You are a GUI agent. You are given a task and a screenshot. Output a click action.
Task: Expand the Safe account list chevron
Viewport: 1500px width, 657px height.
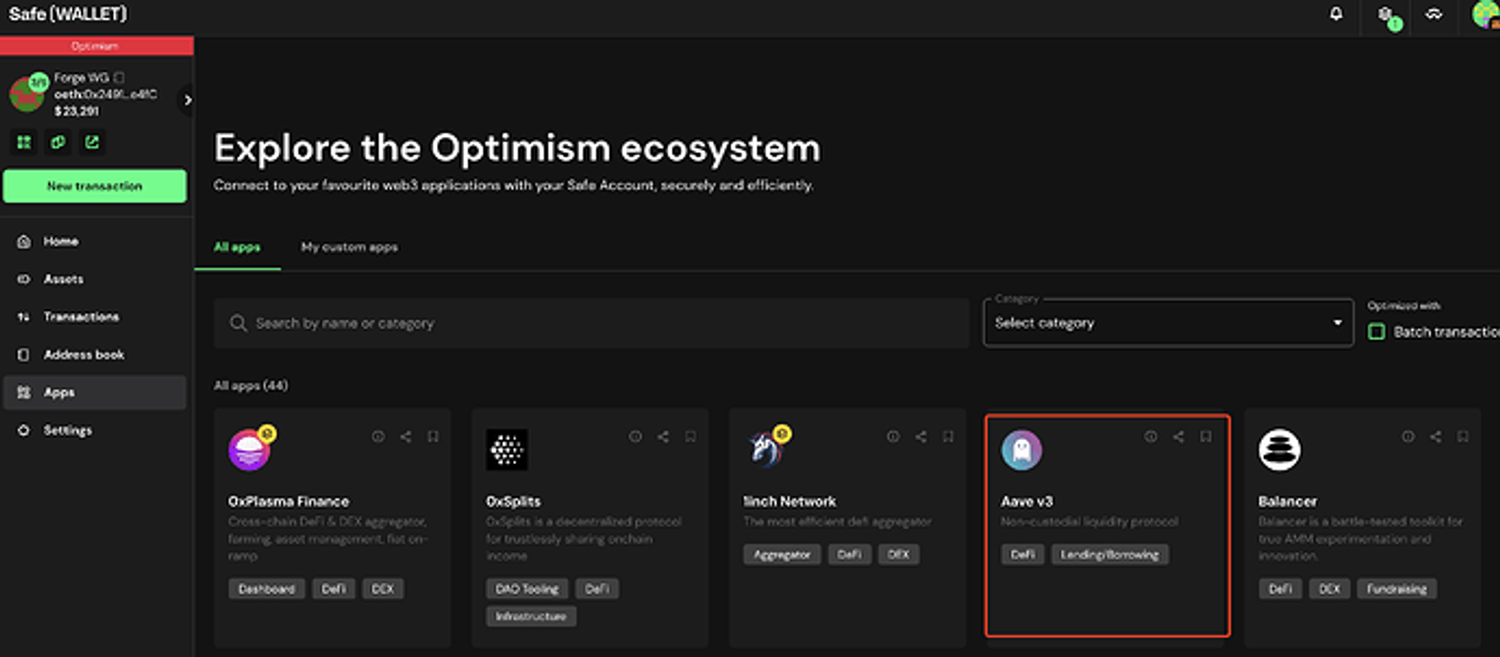pyautogui.click(x=187, y=100)
